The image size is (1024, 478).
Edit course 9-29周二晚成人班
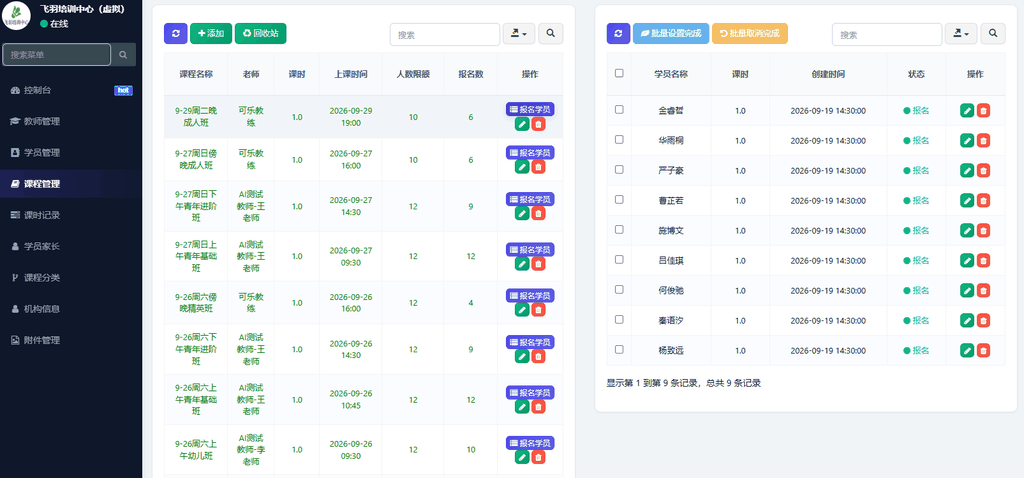tap(522, 124)
